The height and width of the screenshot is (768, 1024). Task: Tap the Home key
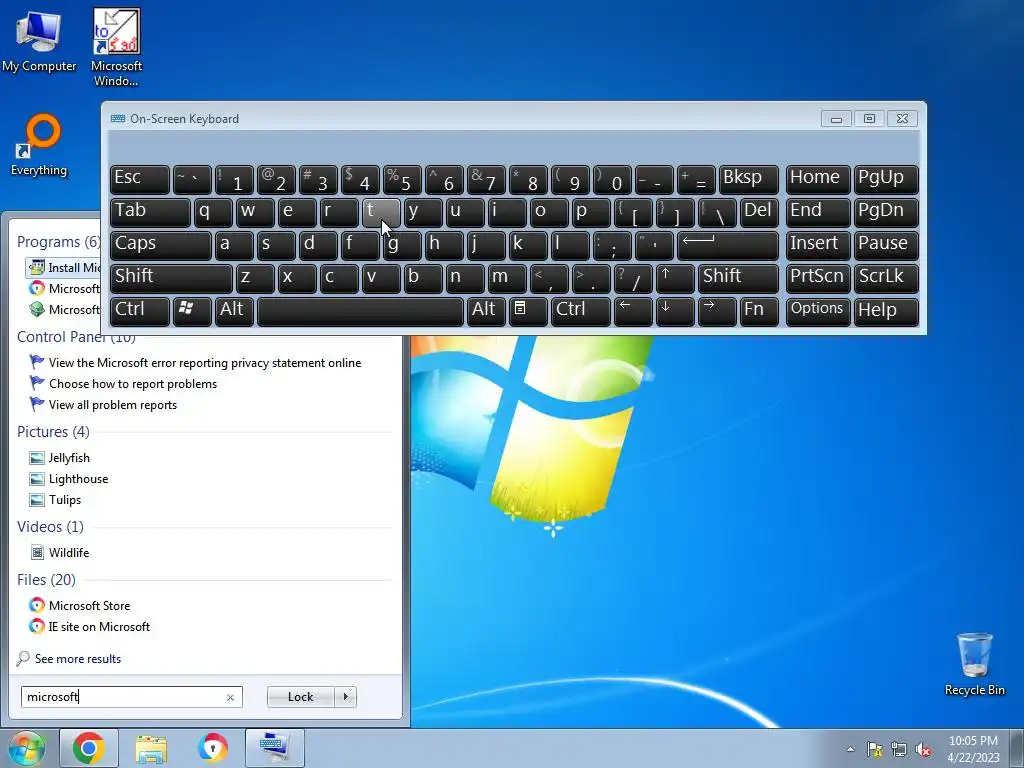pos(818,179)
